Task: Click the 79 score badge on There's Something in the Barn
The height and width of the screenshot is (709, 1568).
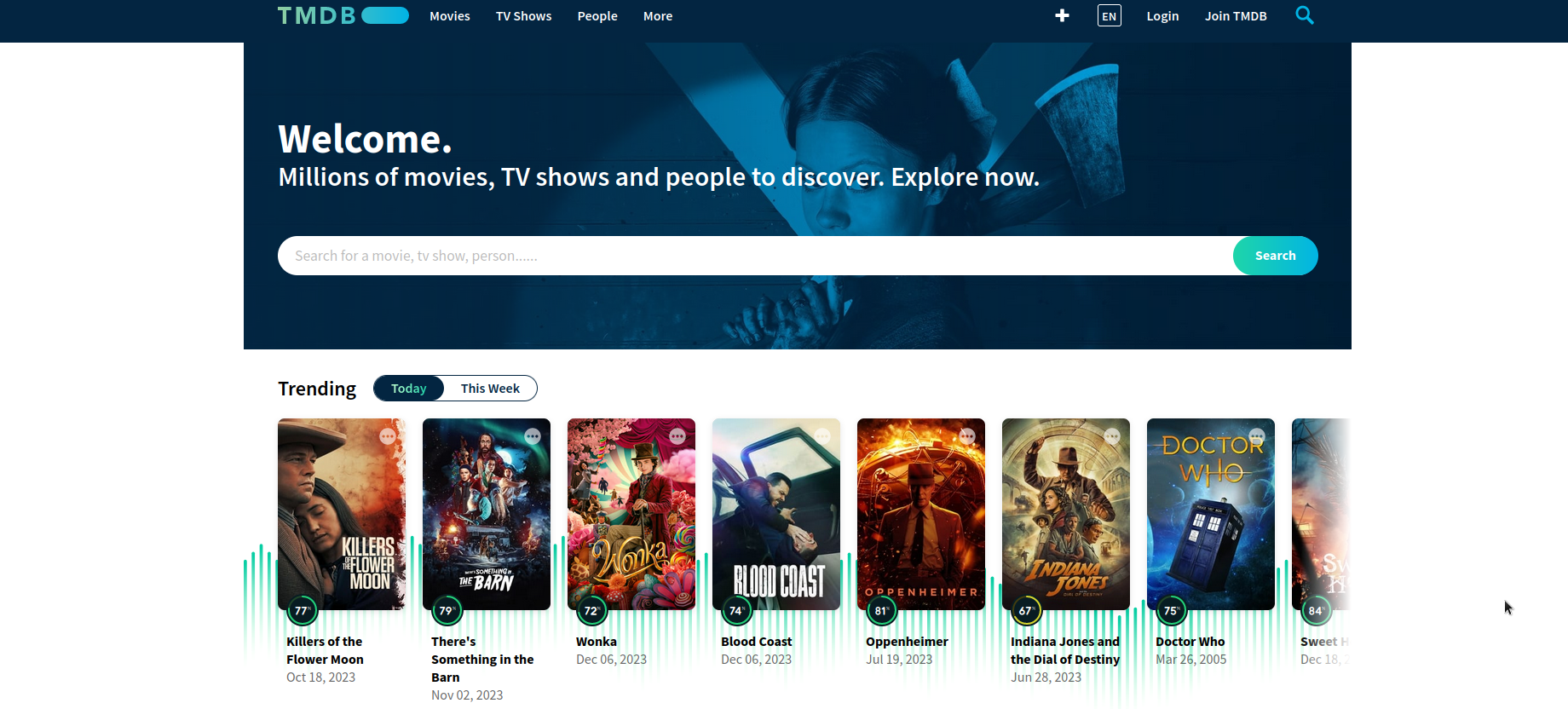Action: (x=447, y=610)
